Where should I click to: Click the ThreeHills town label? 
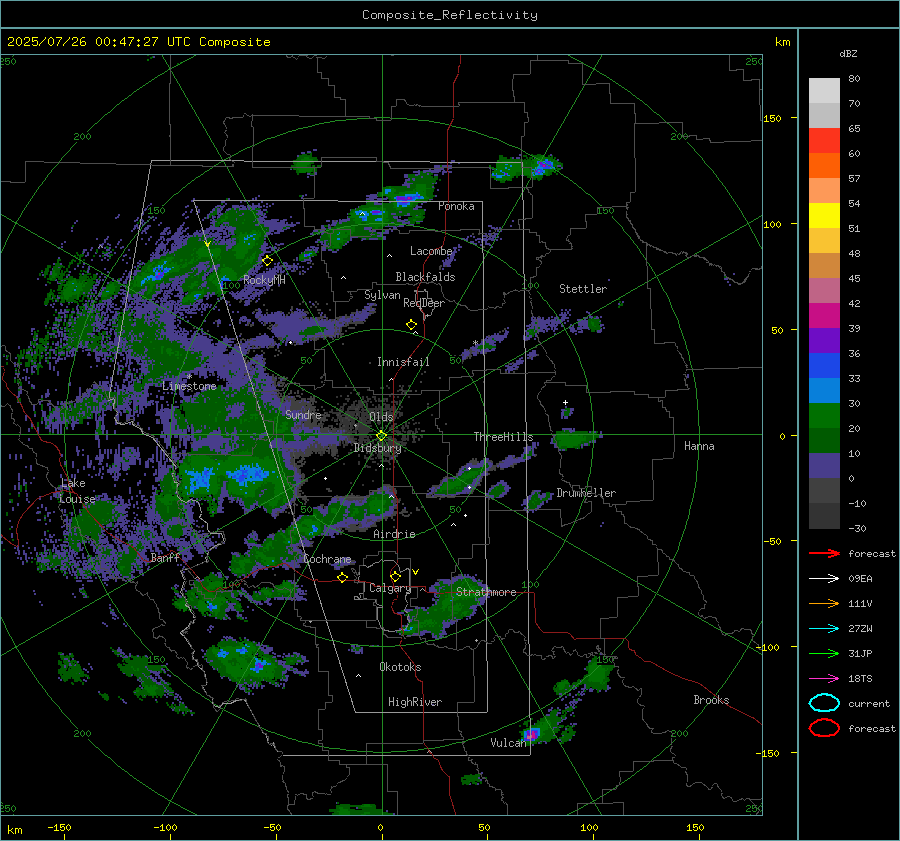[503, 437]
